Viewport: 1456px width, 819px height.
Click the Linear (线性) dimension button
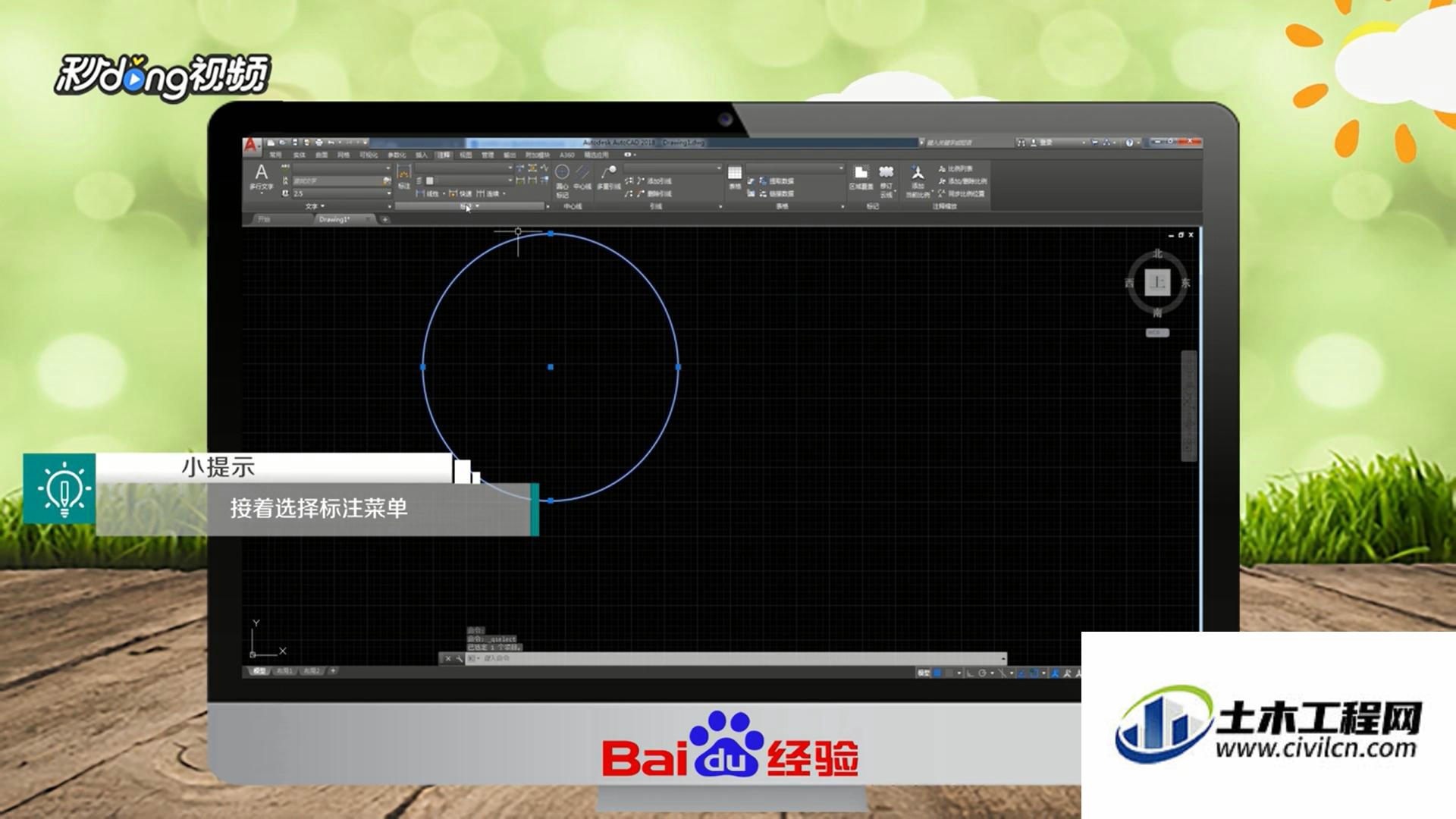point(428,193)
